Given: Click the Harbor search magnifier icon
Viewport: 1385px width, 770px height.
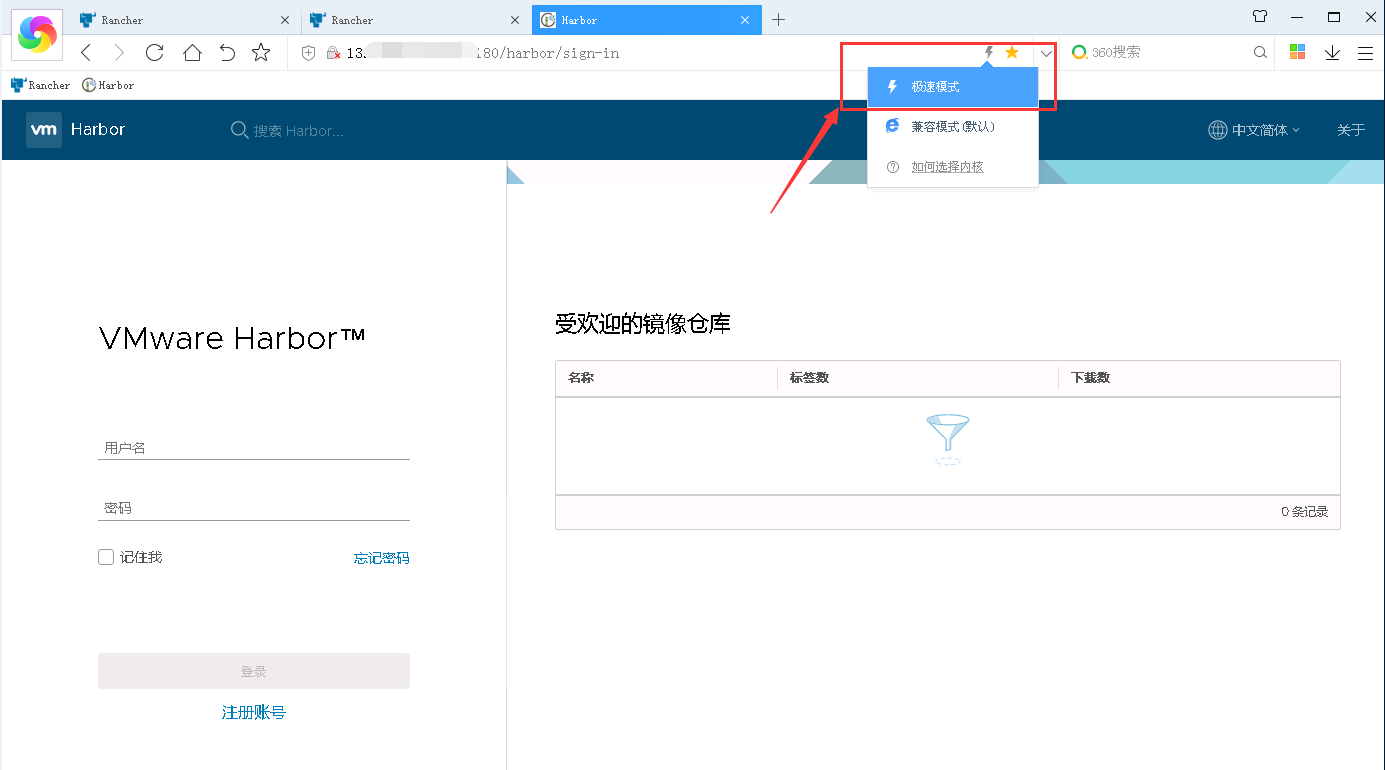Looking at the screenshot, I should pos(239,130).
